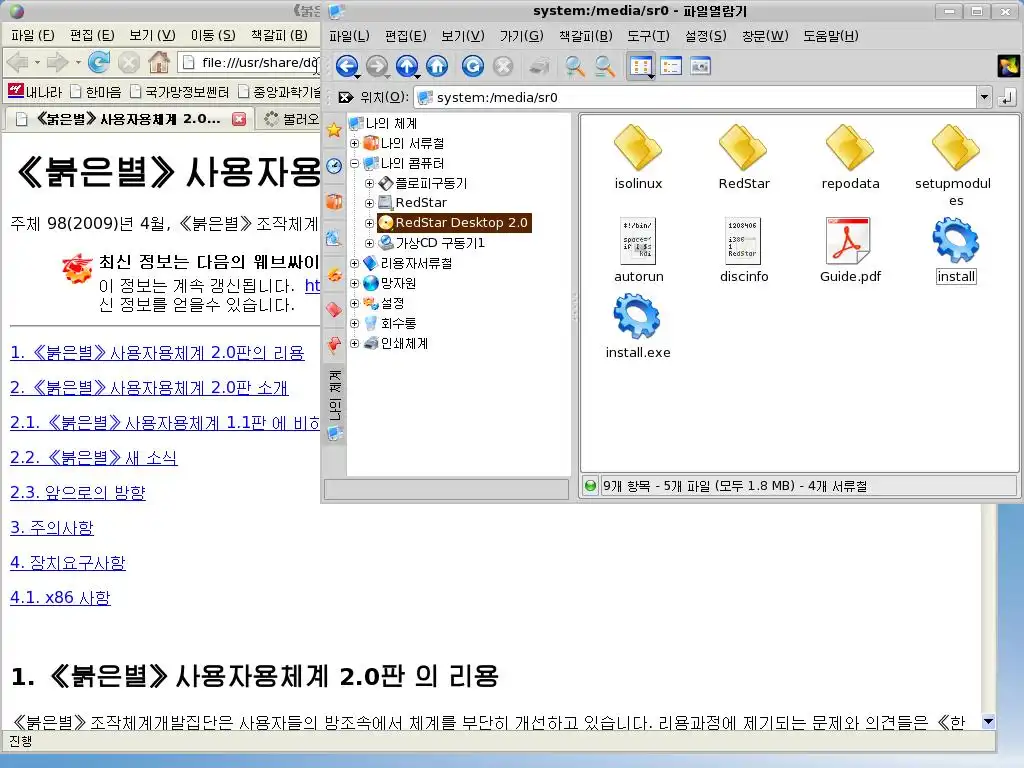Viewport: 1024px width, 768px height.
Task: Collapse the 나의 콤퓨터 tree node
Action: pyautogui.click(x=355, y=163)
